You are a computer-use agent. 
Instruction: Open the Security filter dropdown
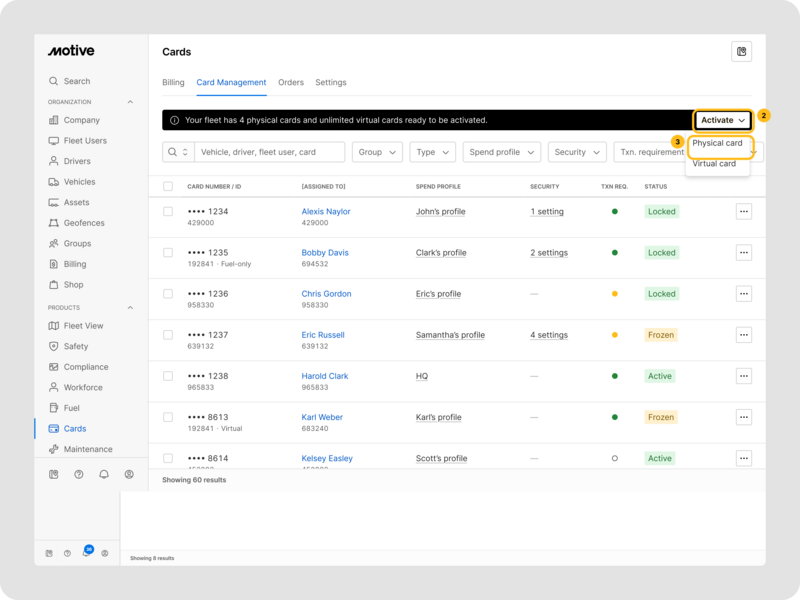point(577,152)
